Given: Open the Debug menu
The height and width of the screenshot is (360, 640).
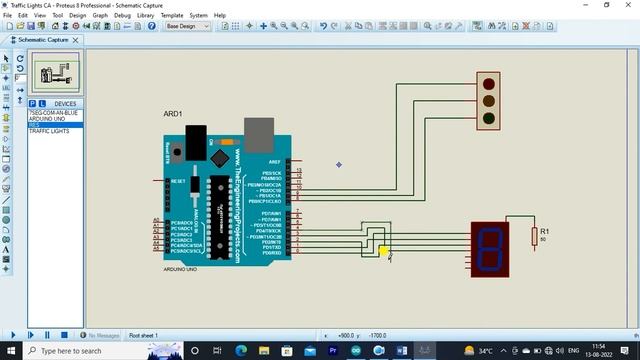Looking at the screenshot, I should pyautogui.click(x=122, y=15).
